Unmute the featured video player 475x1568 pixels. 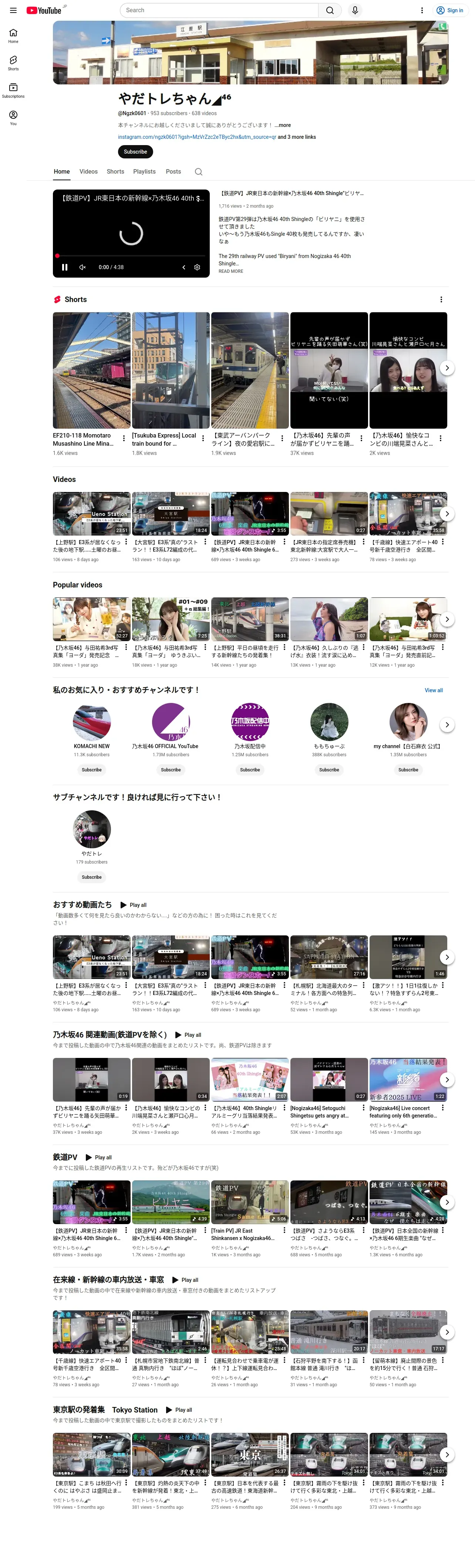point(83,267)
